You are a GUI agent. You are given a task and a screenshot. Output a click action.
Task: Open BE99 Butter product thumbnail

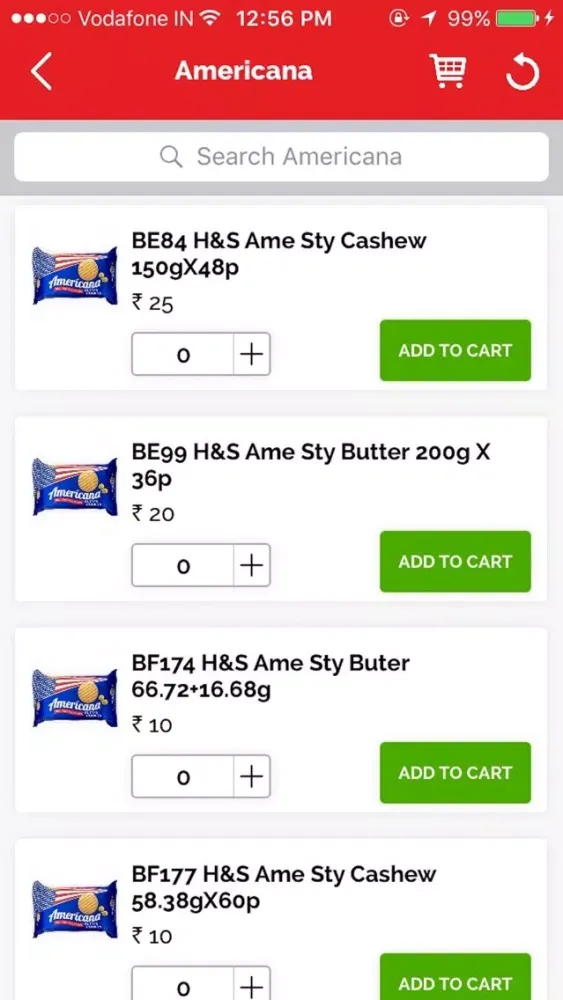[x=75, y=487]
